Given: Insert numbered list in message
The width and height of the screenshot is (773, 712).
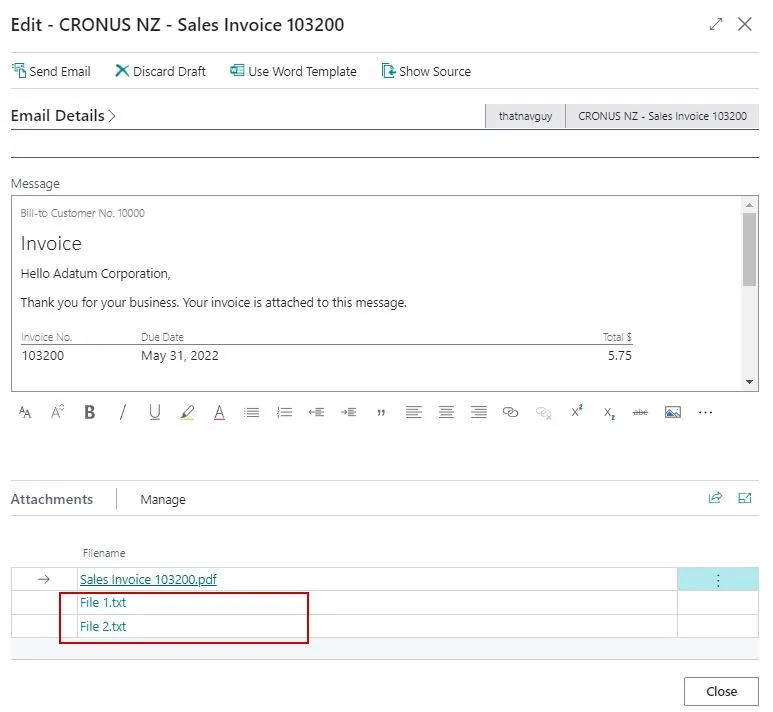Looking at the screenshot, I should tap(284, 412).
